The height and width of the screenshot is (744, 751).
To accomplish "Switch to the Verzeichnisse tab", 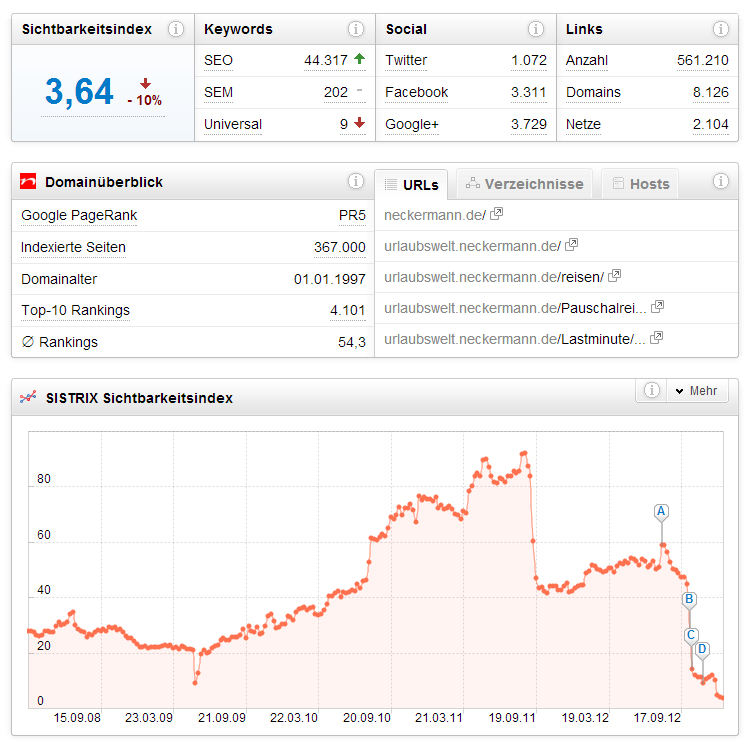I will pyautogui.click(x=525, y=184).
